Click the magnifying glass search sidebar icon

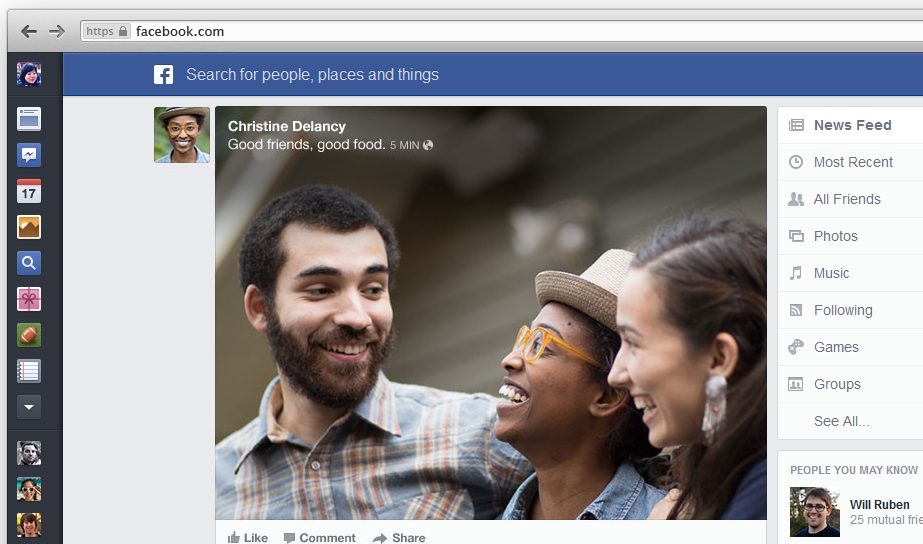click(x=29, y=263)
